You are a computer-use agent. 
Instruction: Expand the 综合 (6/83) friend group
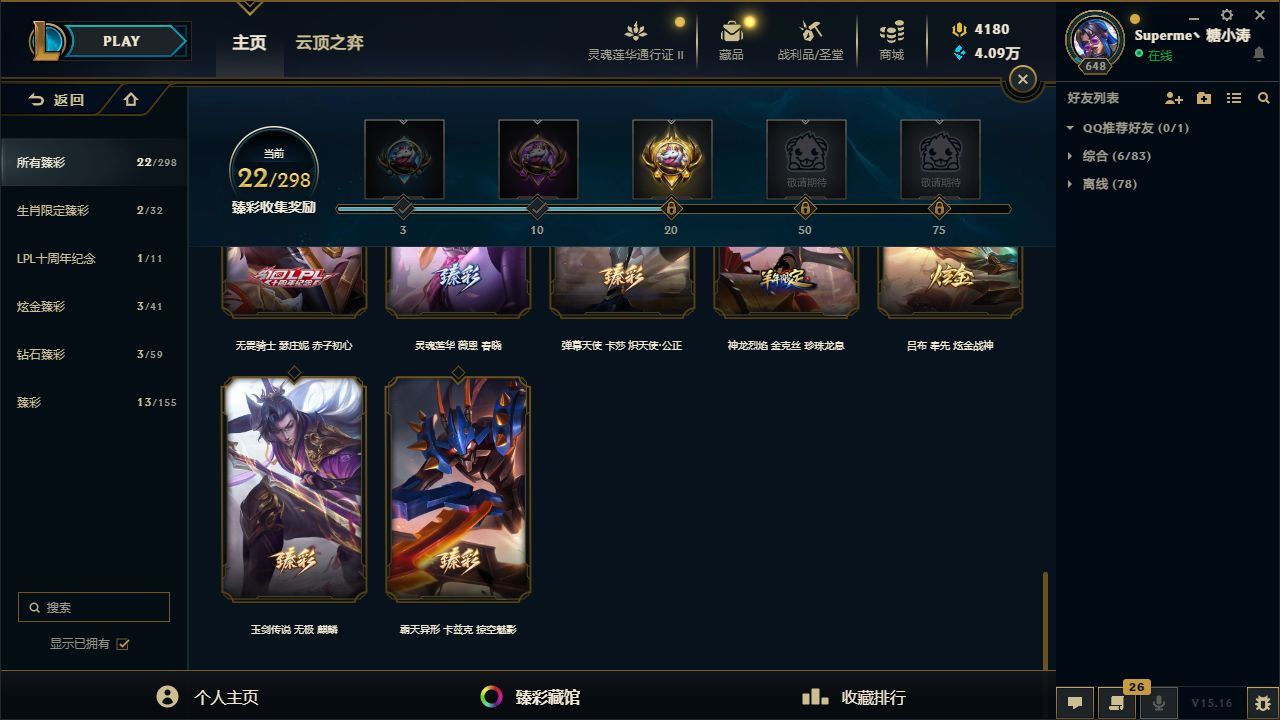pos(1070,156)
